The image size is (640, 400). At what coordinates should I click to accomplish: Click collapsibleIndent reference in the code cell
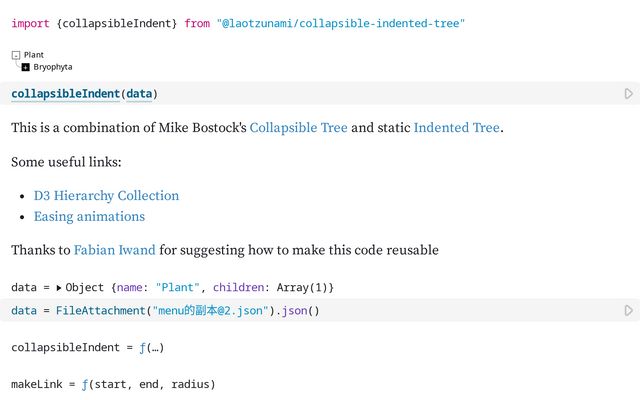pos(65,94)
